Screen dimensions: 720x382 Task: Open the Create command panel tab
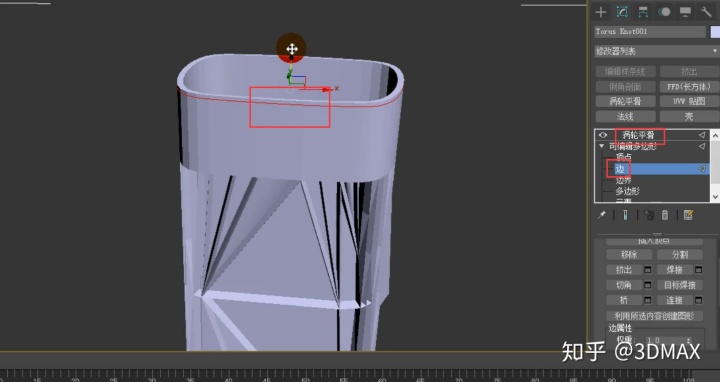[601, 12]
